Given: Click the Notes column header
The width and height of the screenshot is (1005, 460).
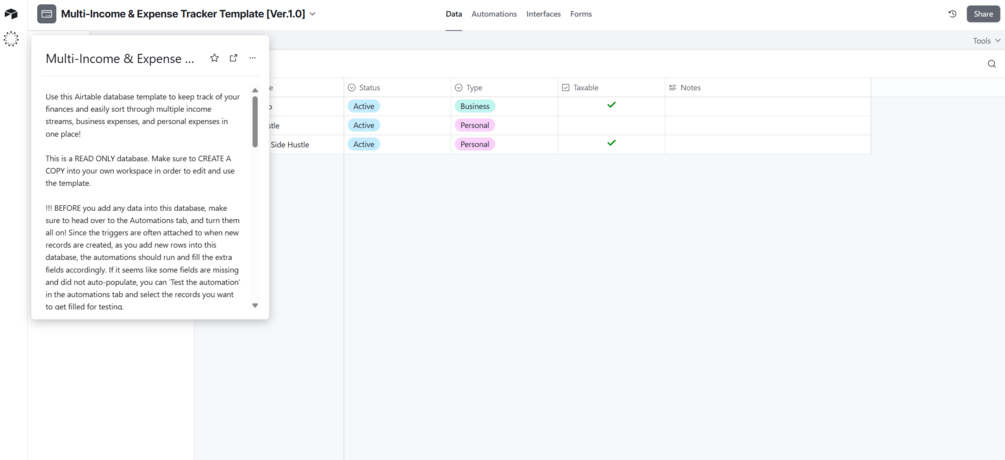Looking at the screenshot, I should 768,88.
